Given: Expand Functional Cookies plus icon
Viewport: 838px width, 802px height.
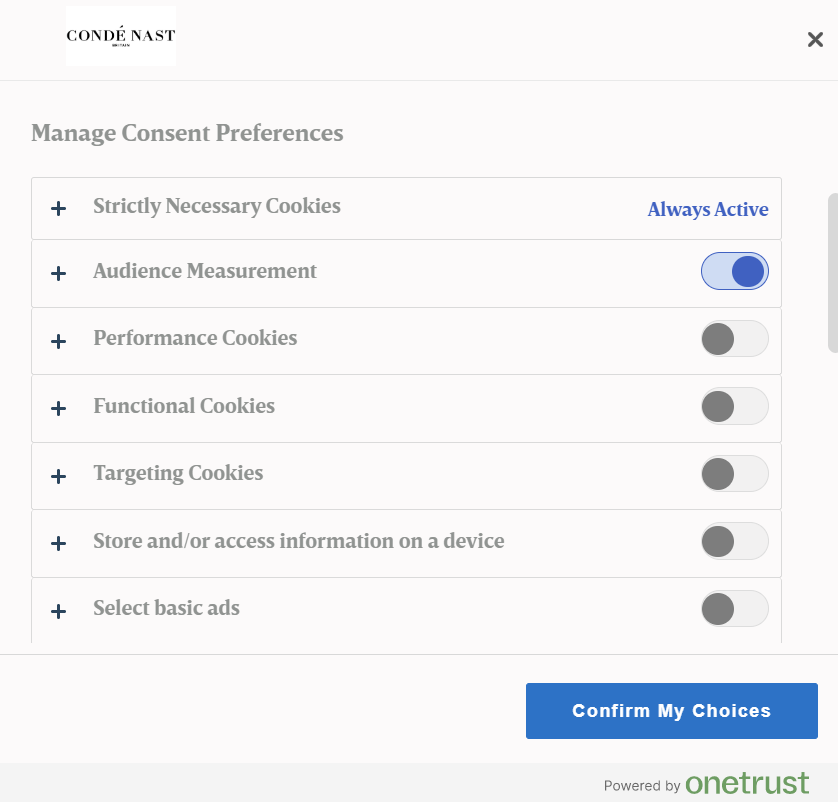Looking at the screenshot, I should pos(59,408).
